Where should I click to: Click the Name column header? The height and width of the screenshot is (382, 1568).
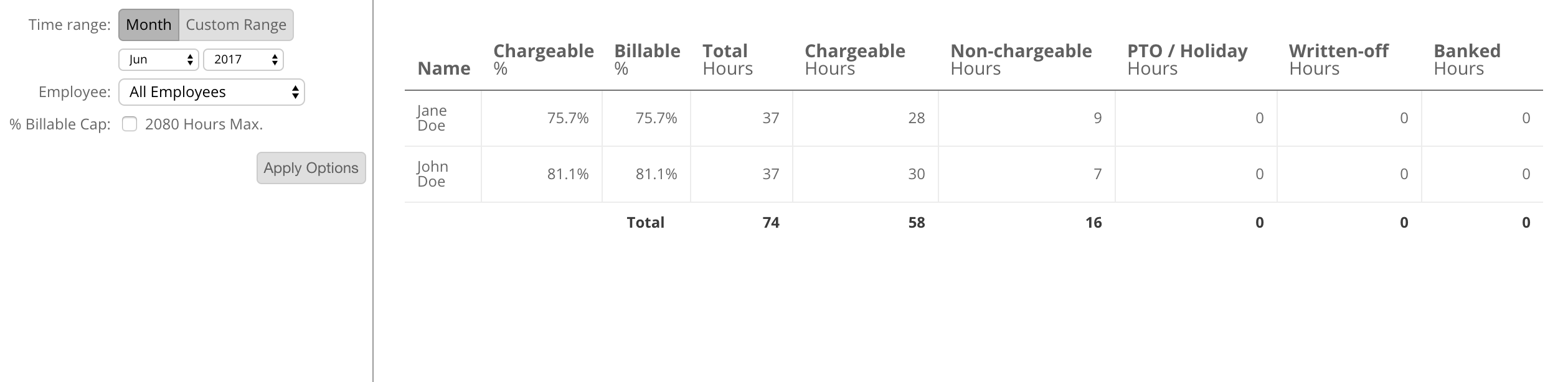(444, 68)
